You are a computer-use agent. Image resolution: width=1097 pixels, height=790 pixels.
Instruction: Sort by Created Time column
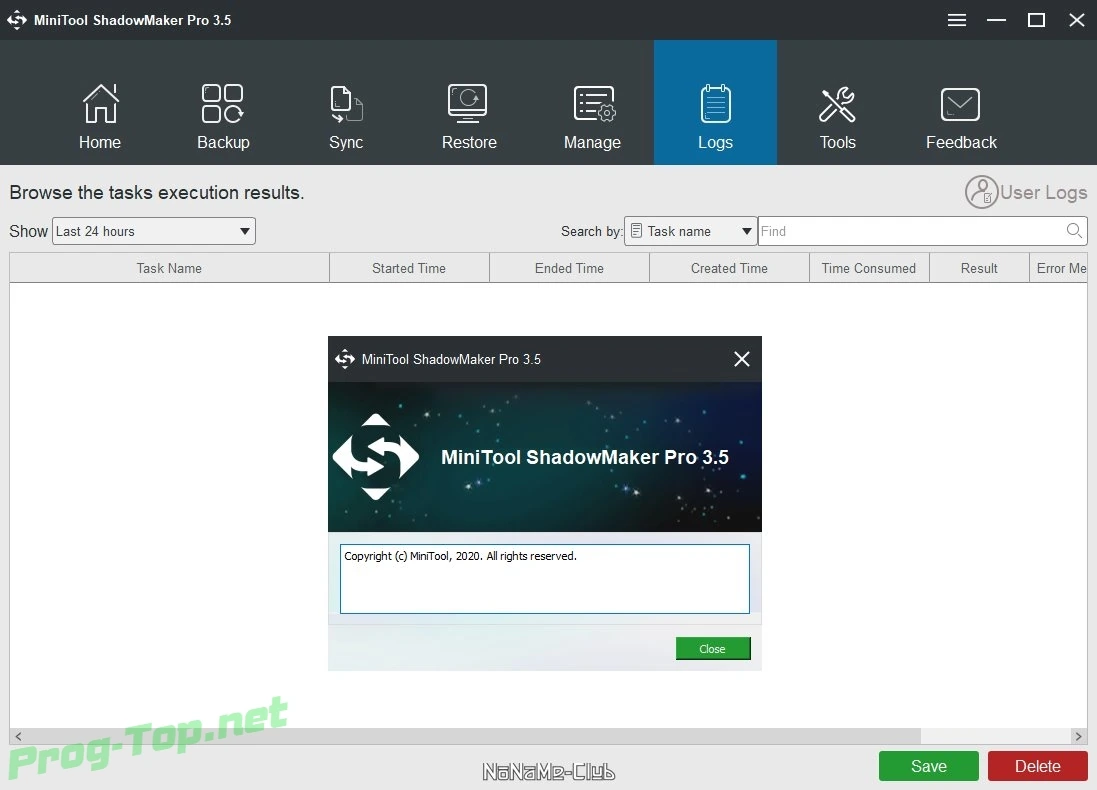(730, 268)
